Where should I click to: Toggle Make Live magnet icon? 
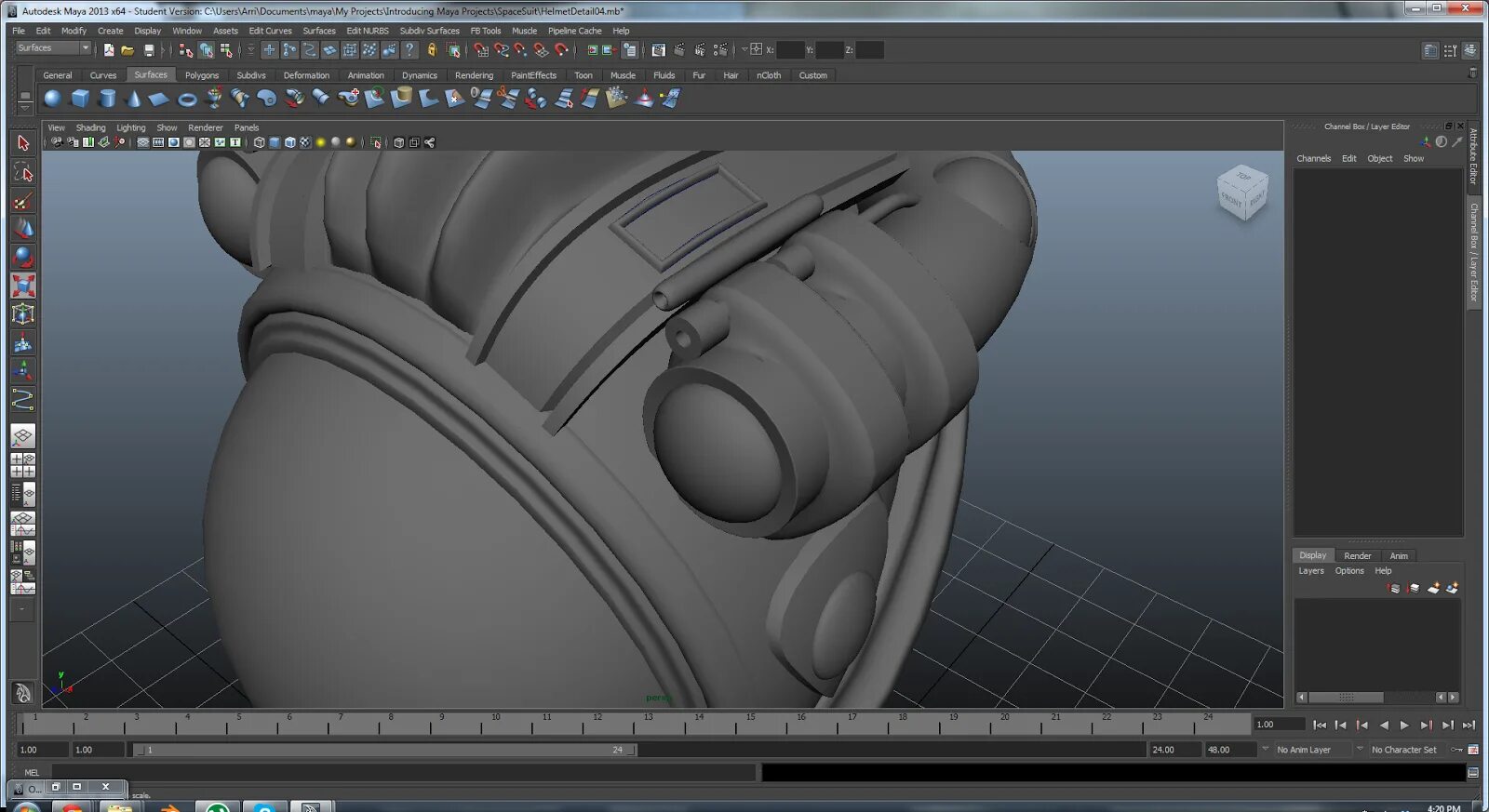(561, 50)
